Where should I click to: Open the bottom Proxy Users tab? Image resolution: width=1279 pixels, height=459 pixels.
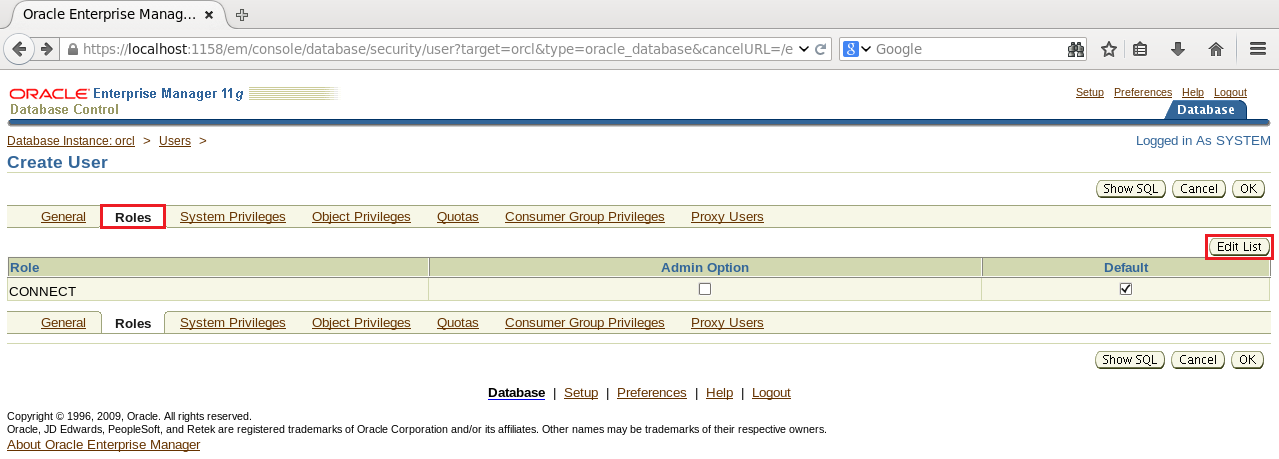pos(727,322)
